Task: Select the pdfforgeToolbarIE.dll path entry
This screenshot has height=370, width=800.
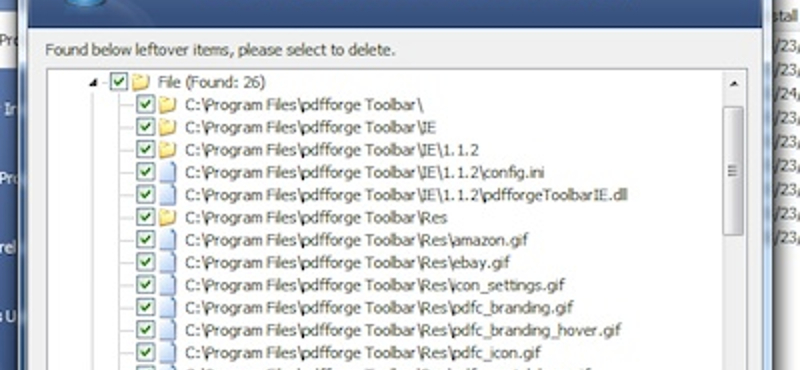Action: coord(406,195)
